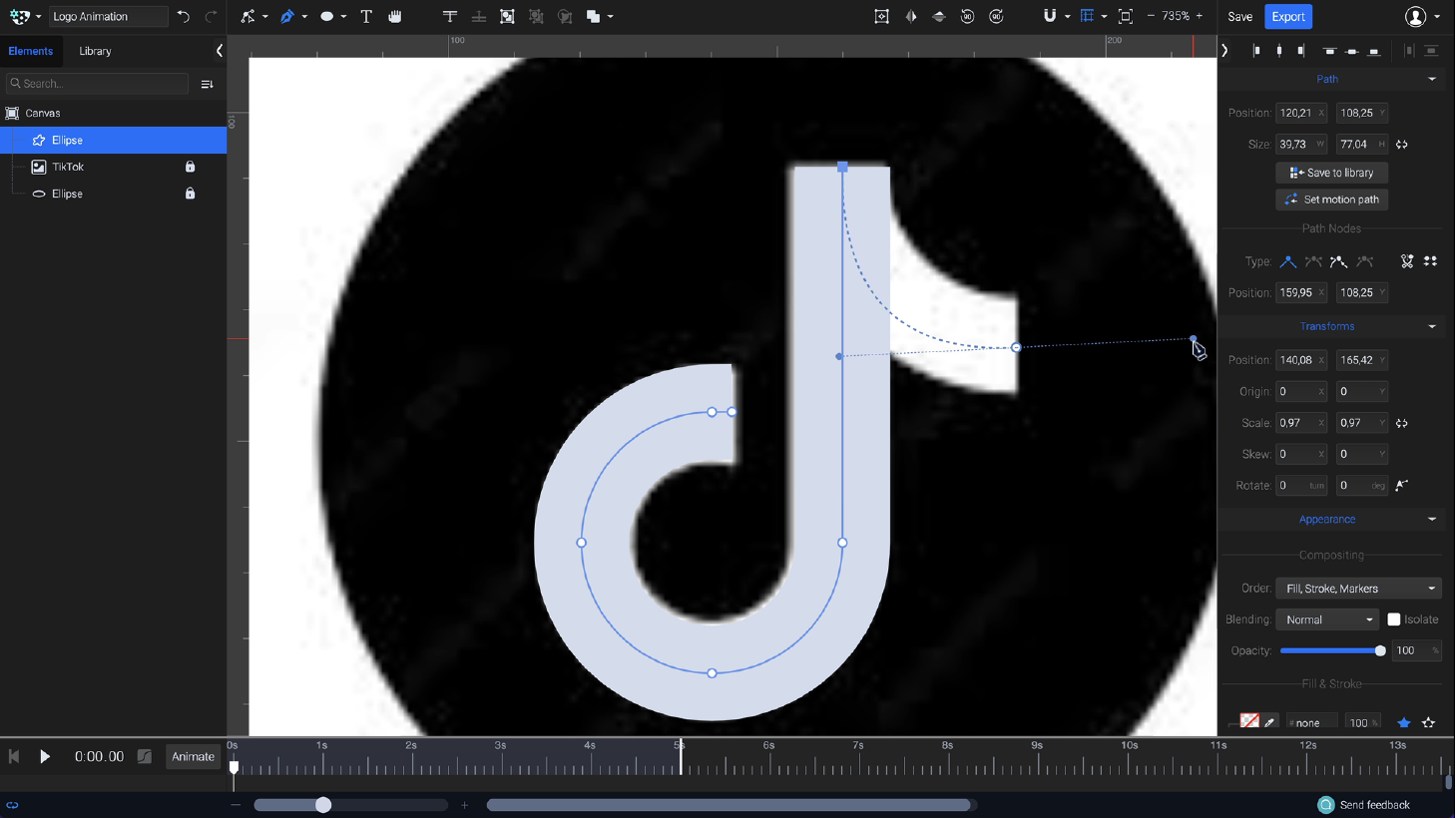Toggle the size aspect ratio link

pyautogui.click(x=1402, y=145)
